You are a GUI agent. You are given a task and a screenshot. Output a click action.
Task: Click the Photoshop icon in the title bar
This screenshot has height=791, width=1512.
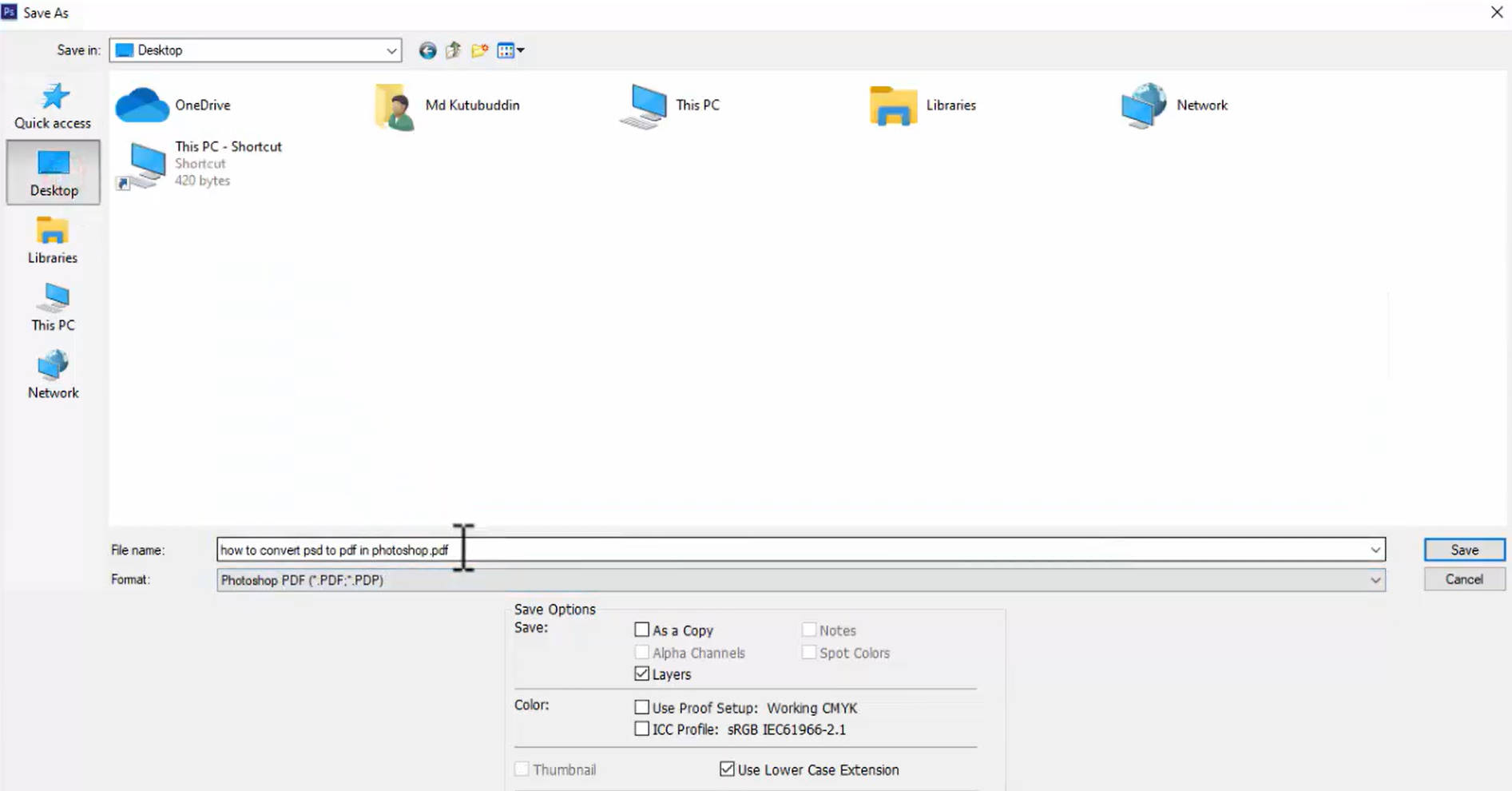tap(10, 12)
